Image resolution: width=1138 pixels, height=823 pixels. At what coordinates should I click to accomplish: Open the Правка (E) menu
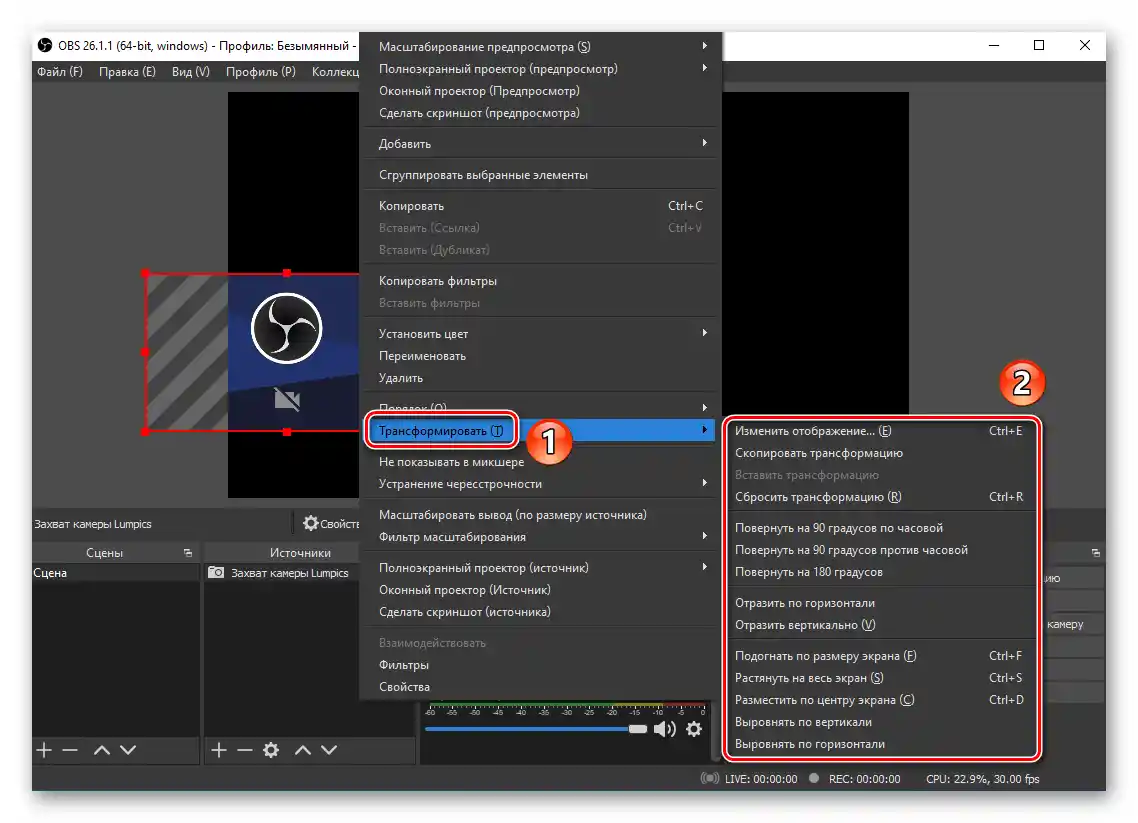pos(127,71)
